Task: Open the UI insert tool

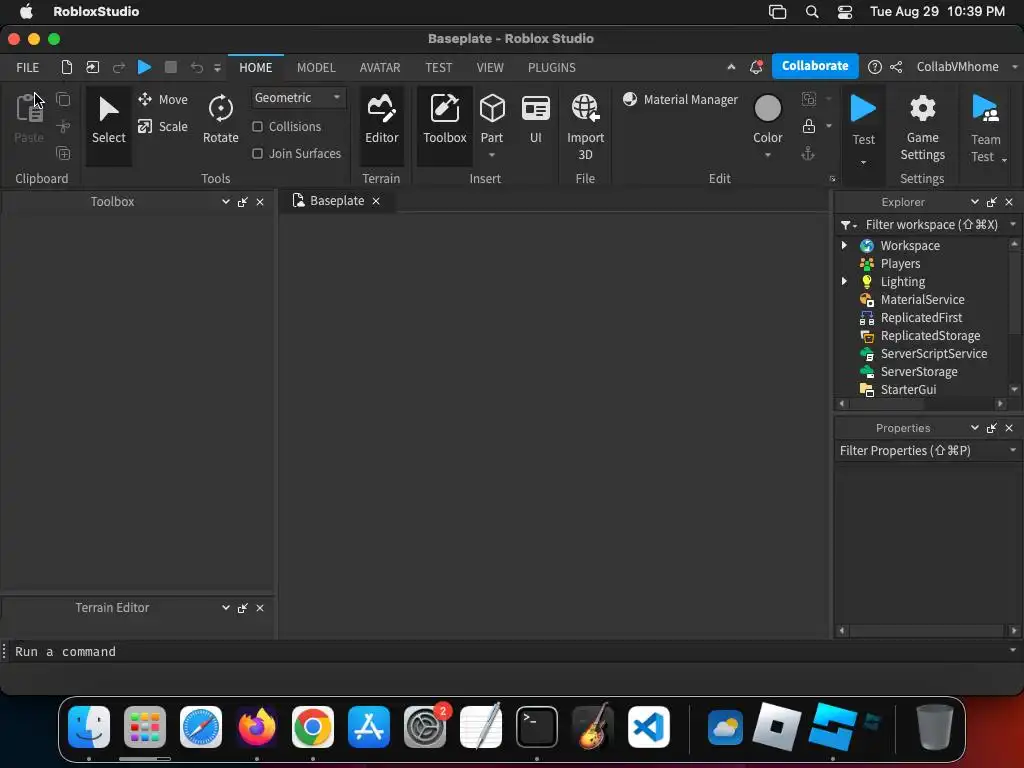Action: point(536,119)
